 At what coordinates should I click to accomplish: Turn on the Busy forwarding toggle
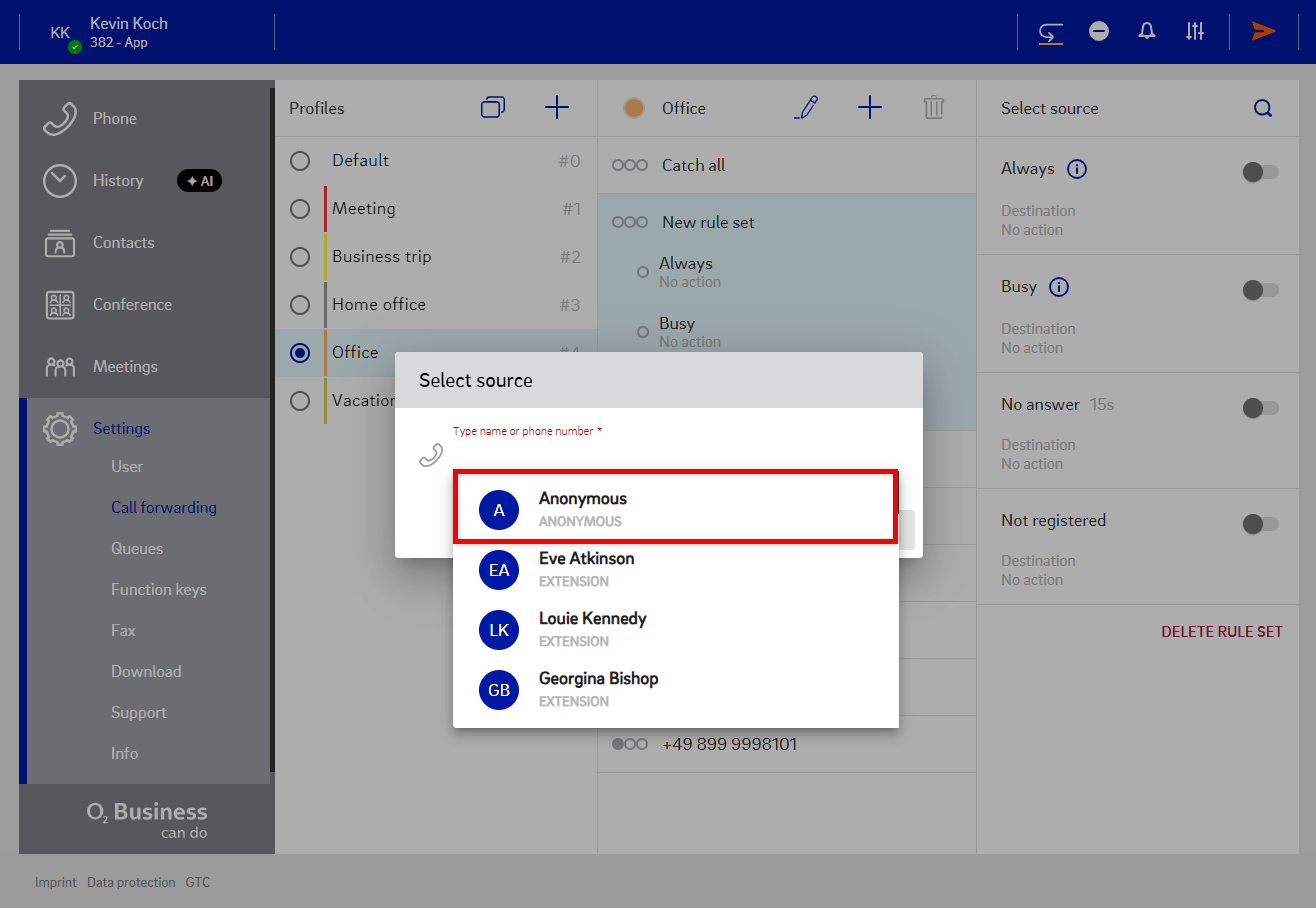[x=1259, y=290]
